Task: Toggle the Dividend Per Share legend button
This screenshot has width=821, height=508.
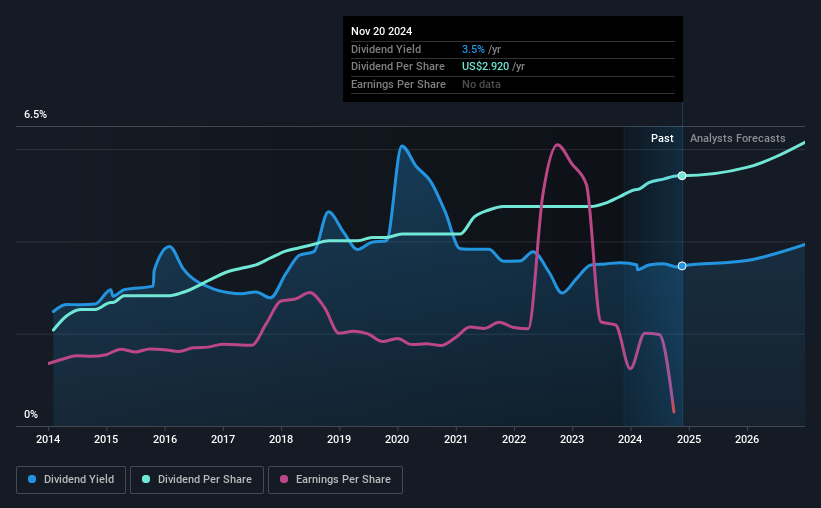Action: (197, 480)
